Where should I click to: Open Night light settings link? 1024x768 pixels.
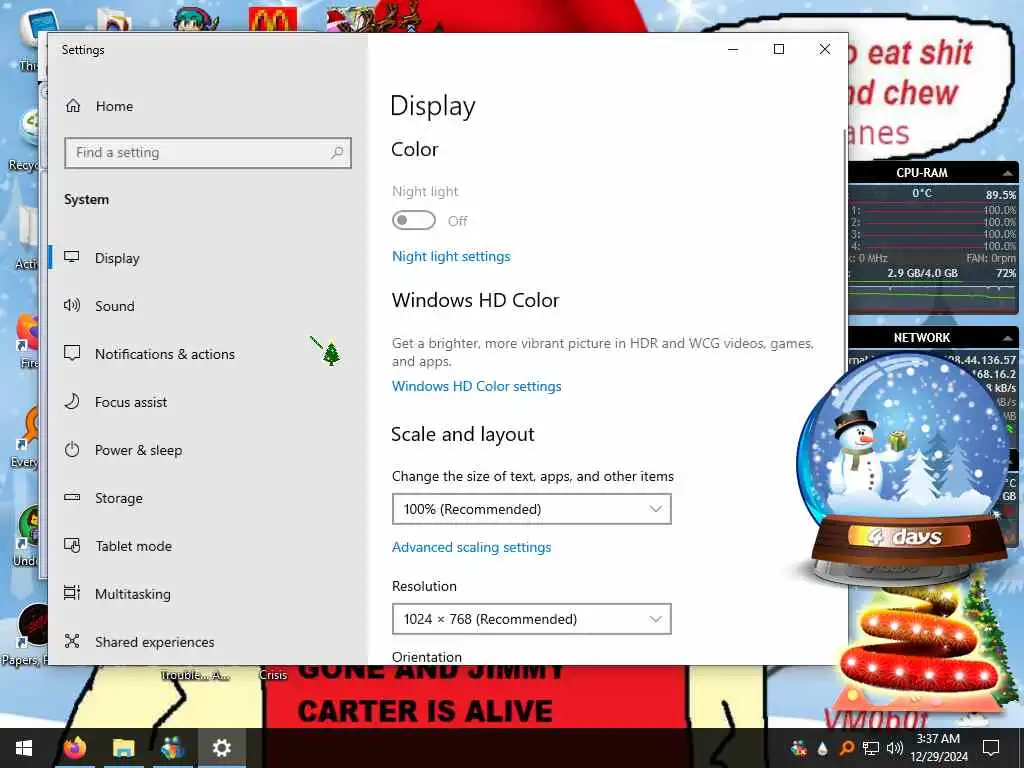point(451,256)
